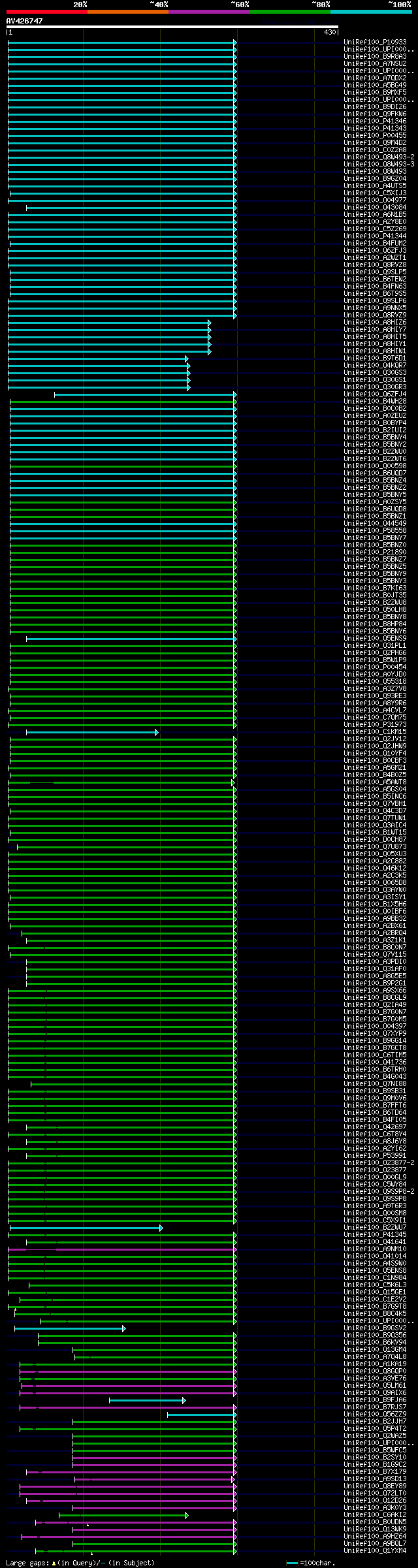The width and height of the screenshot is (418, 1568).
Task: Open the UniRef100_Q9FKW6 entry
Action: click(375, 114)
